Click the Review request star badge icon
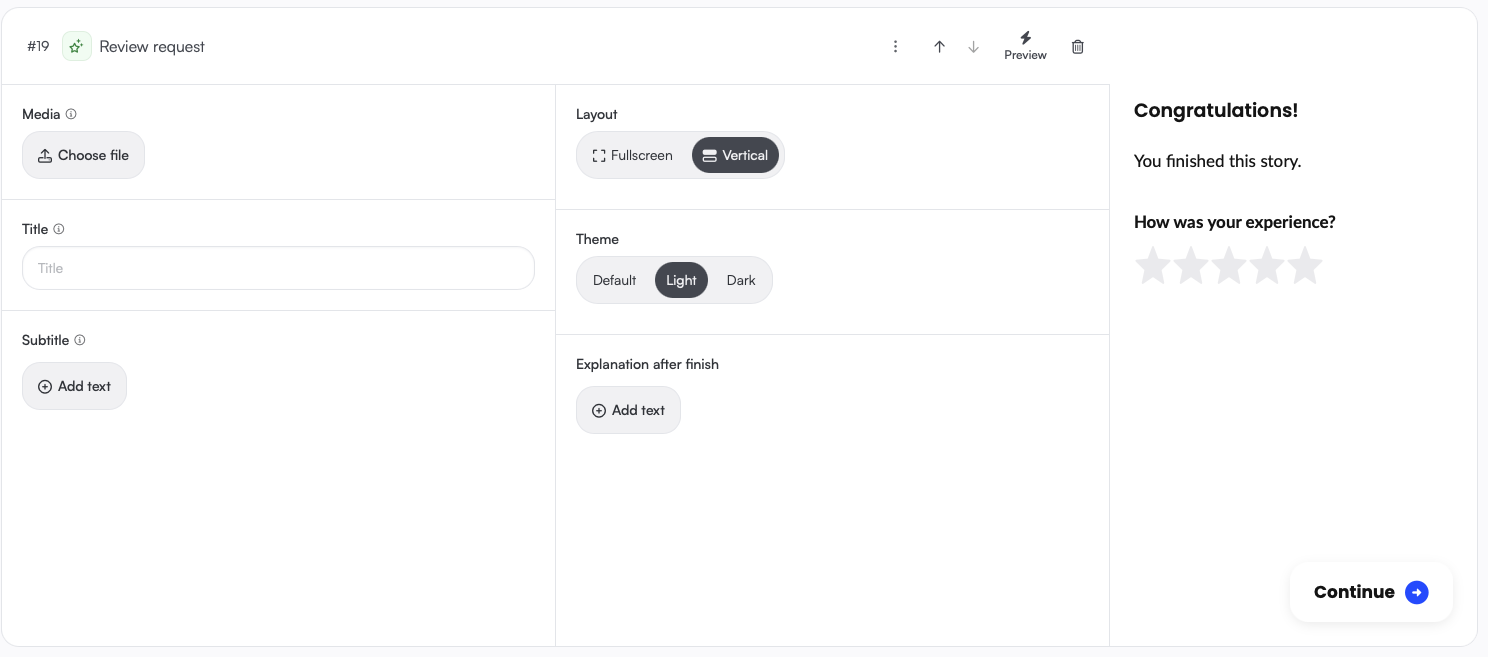 [77, 47]
